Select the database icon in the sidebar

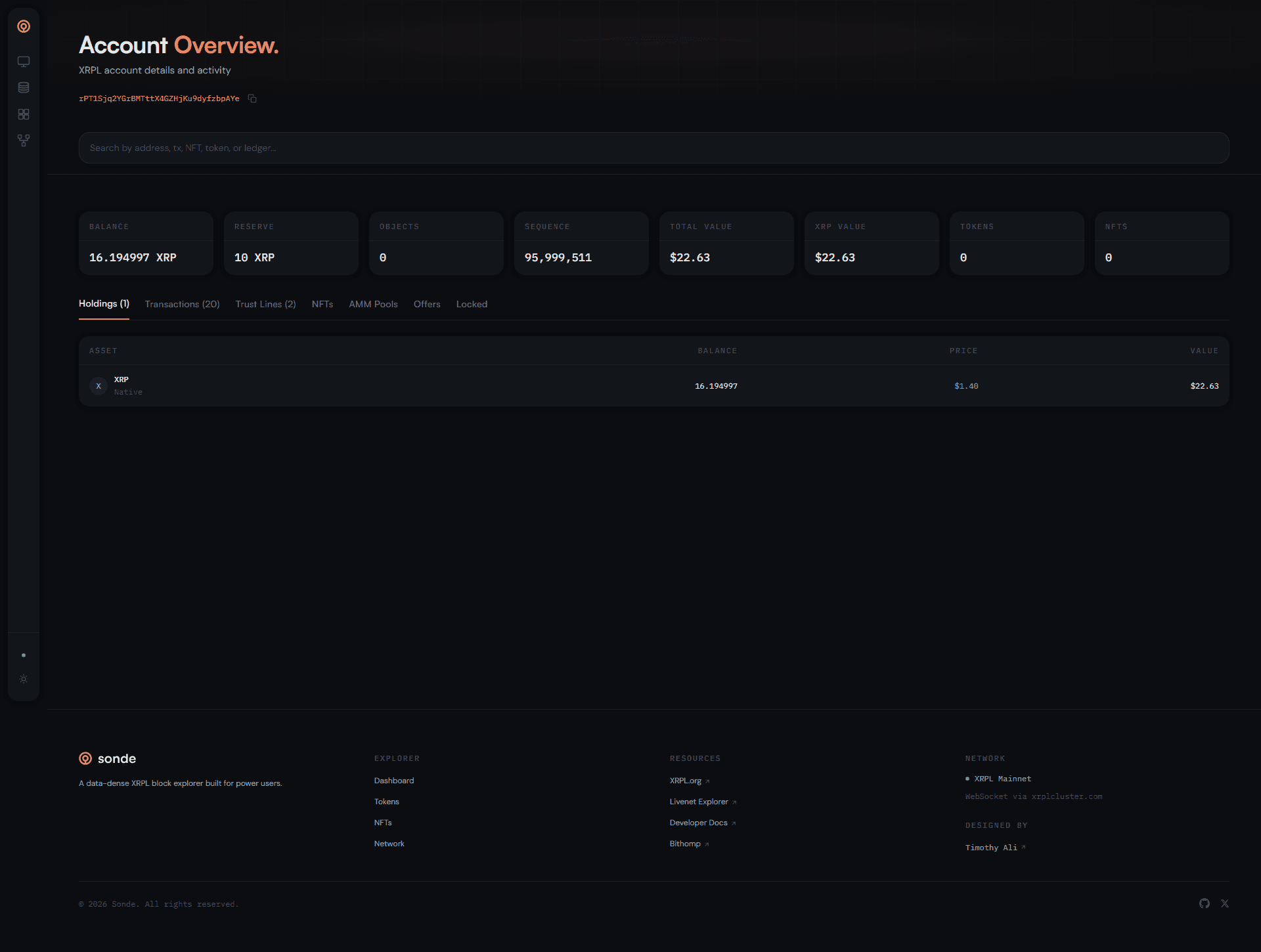pyautogui.click(x=24, y=87)
